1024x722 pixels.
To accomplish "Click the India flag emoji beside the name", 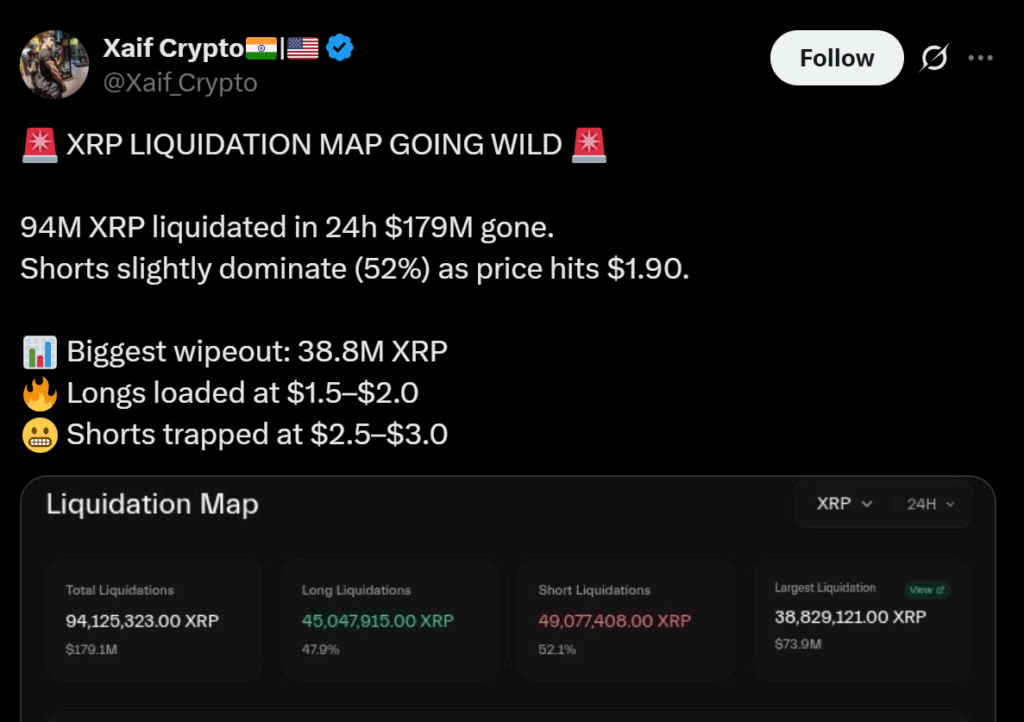I will pos(261,47).
